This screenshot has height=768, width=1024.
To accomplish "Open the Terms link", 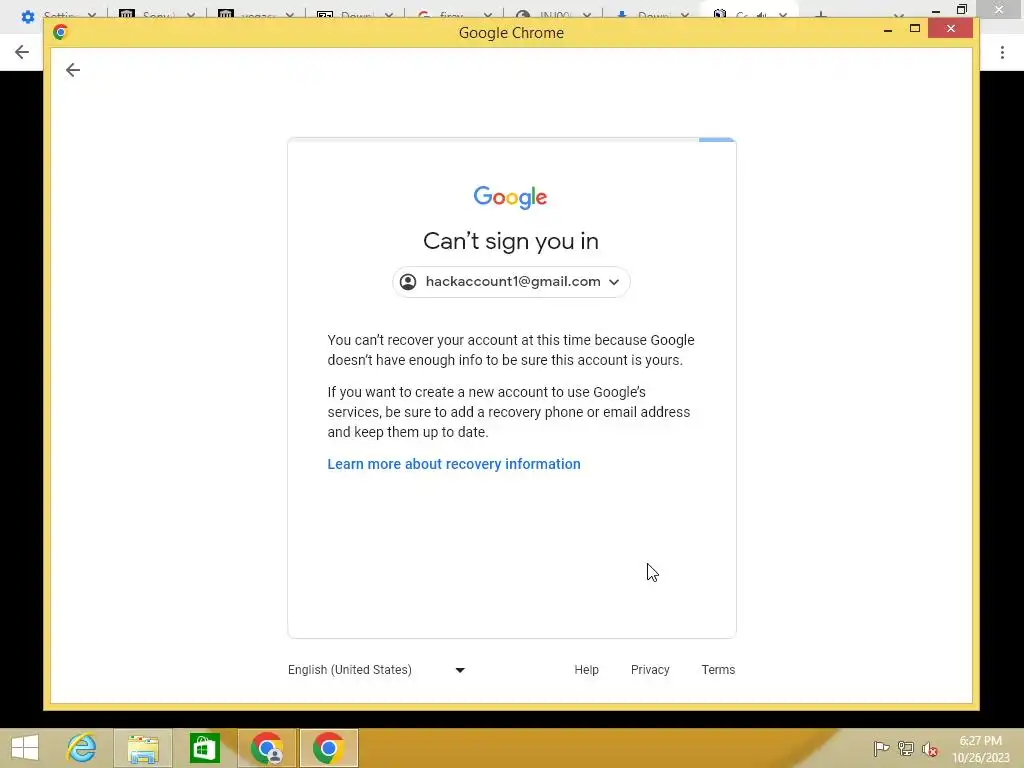I will [x=718, y=670].
